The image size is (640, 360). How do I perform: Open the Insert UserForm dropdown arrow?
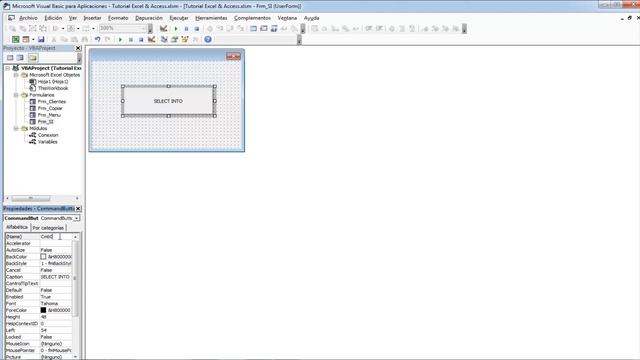tap(33, 39)
